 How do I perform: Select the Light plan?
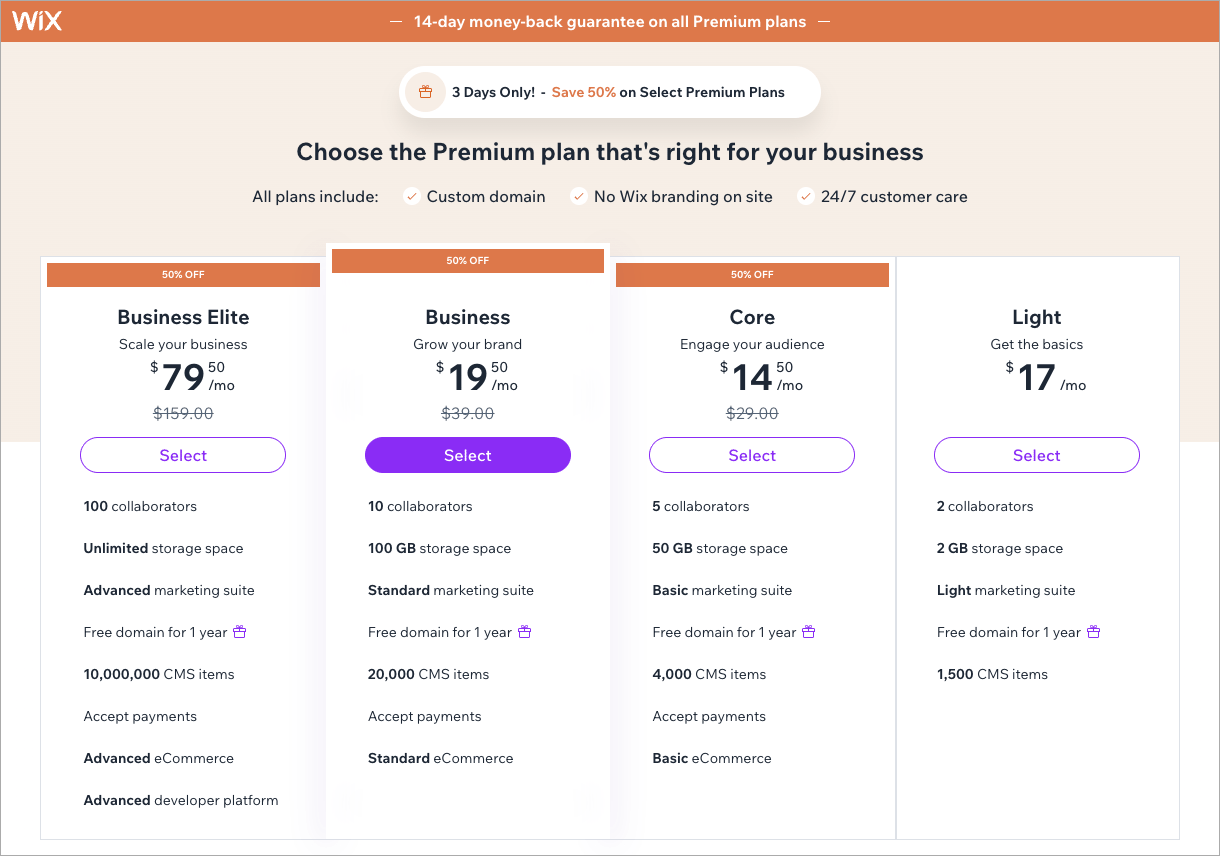click(1036, 455)
